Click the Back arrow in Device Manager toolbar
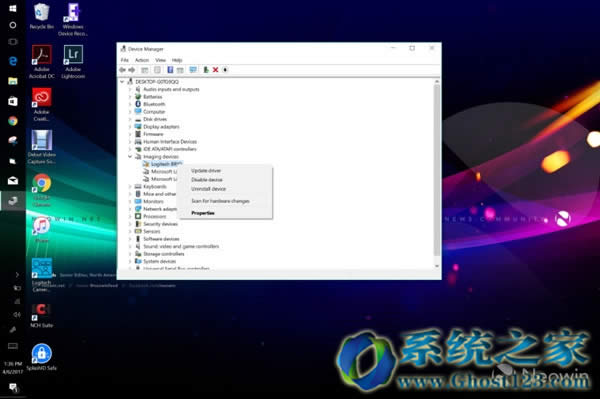Image resolution: width=600 pixels, height=399 pixels. coord(122,70)
